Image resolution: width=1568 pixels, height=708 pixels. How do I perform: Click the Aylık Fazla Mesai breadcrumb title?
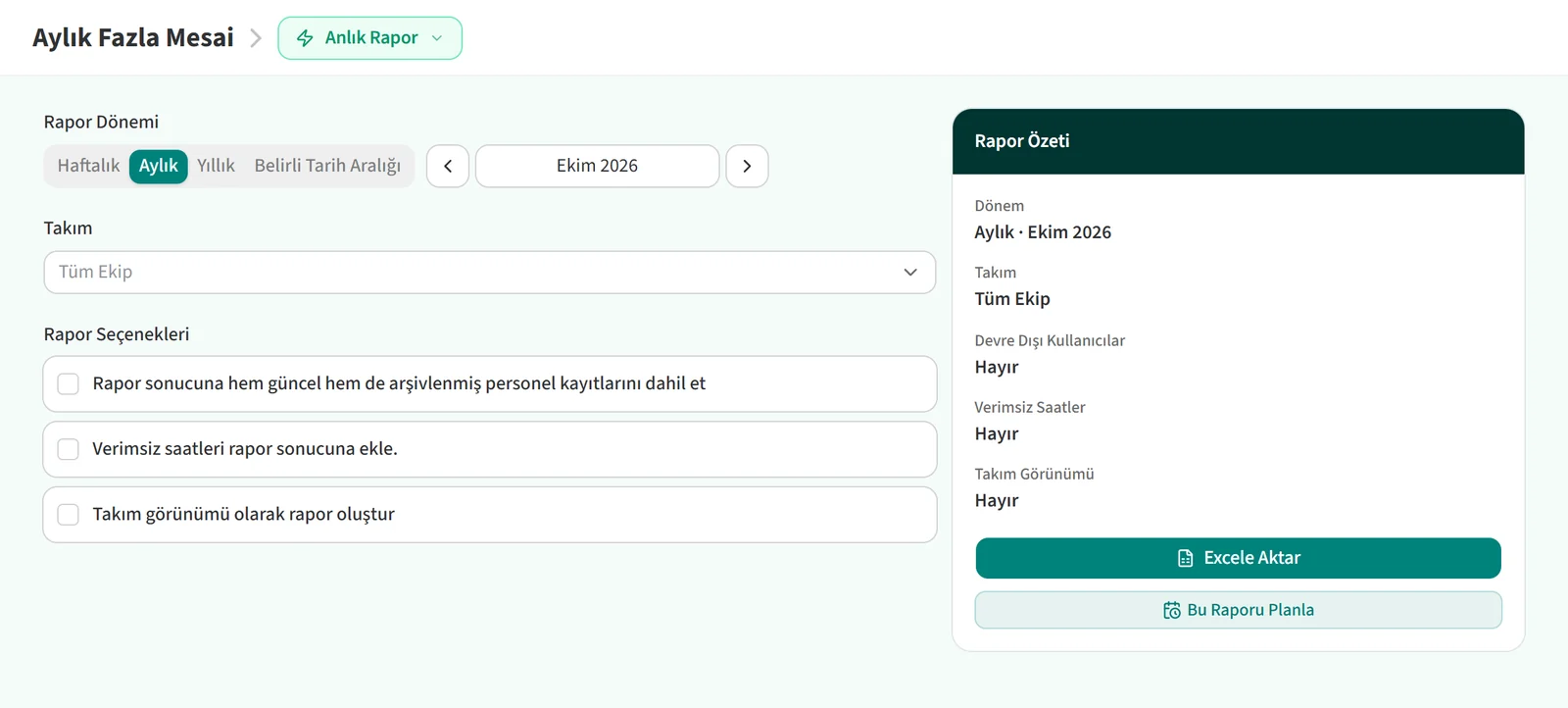coord(133,37)
